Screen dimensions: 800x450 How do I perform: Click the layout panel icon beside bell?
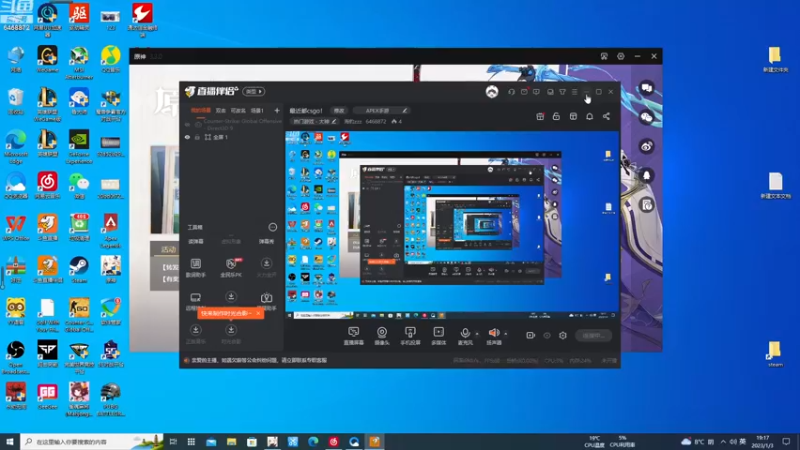pos(573,117)
